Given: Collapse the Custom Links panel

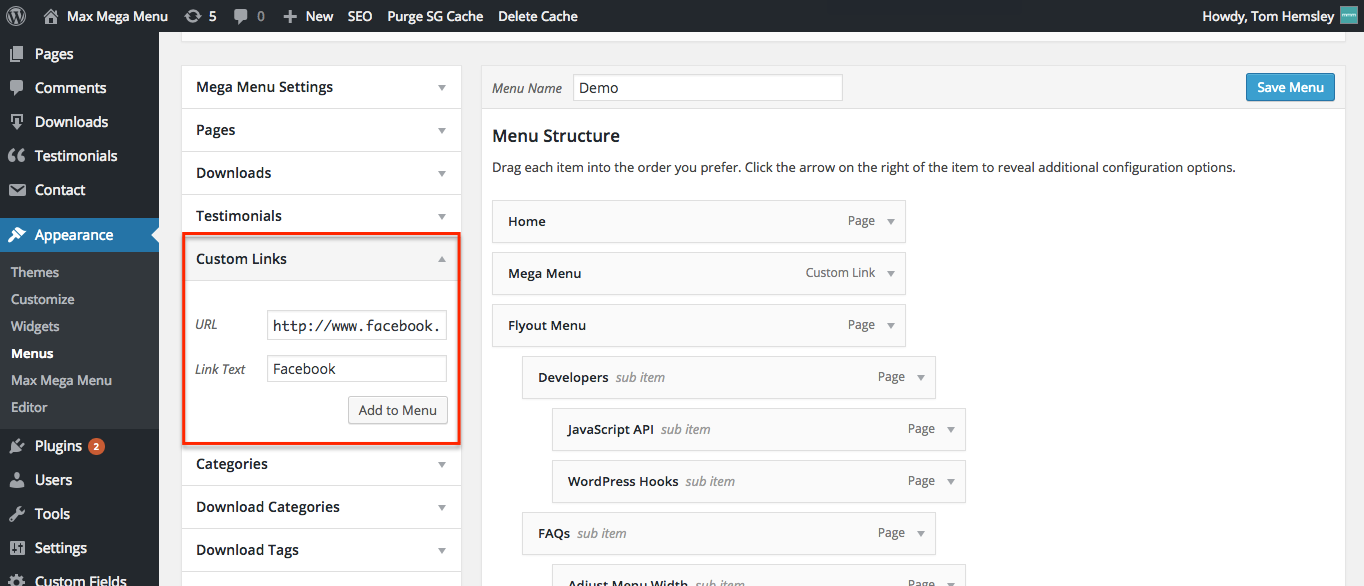Looking at the screenshot, I should click(x=441, y=259).
